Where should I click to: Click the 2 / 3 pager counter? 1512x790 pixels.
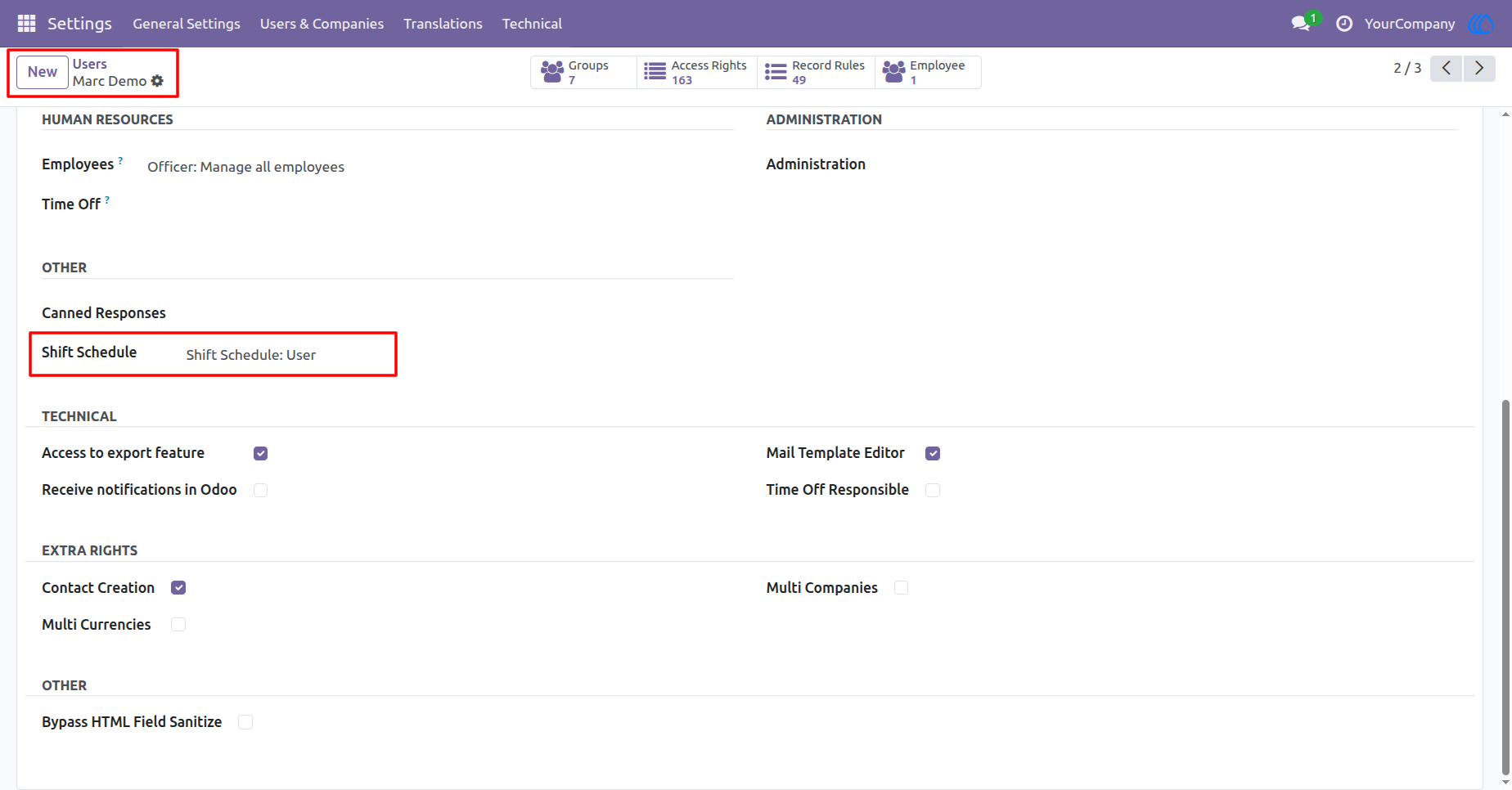pyautogui.click(x=1407, y=68)
